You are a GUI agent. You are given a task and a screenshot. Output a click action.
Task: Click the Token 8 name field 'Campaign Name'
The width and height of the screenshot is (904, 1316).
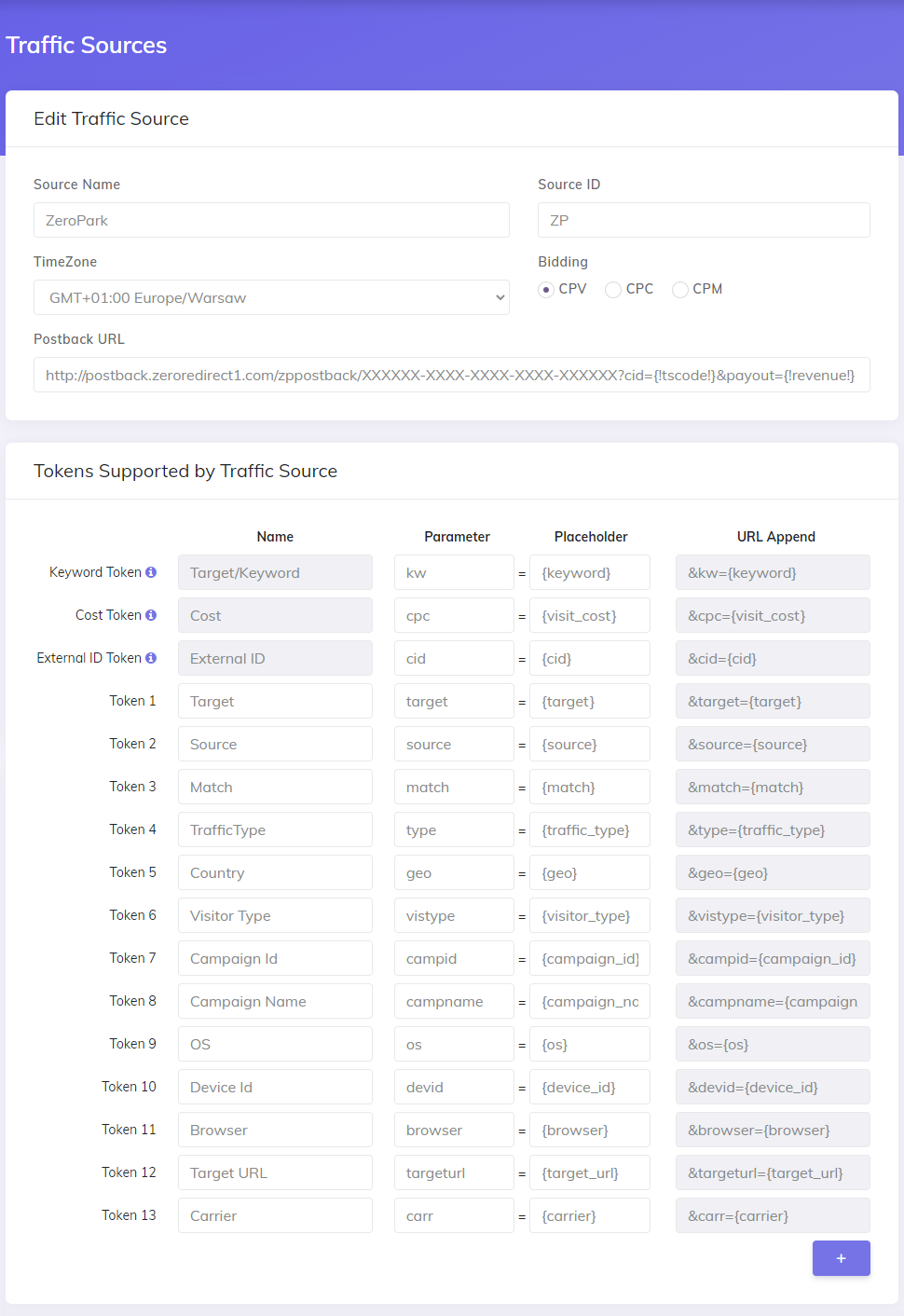pos(275,1001)
